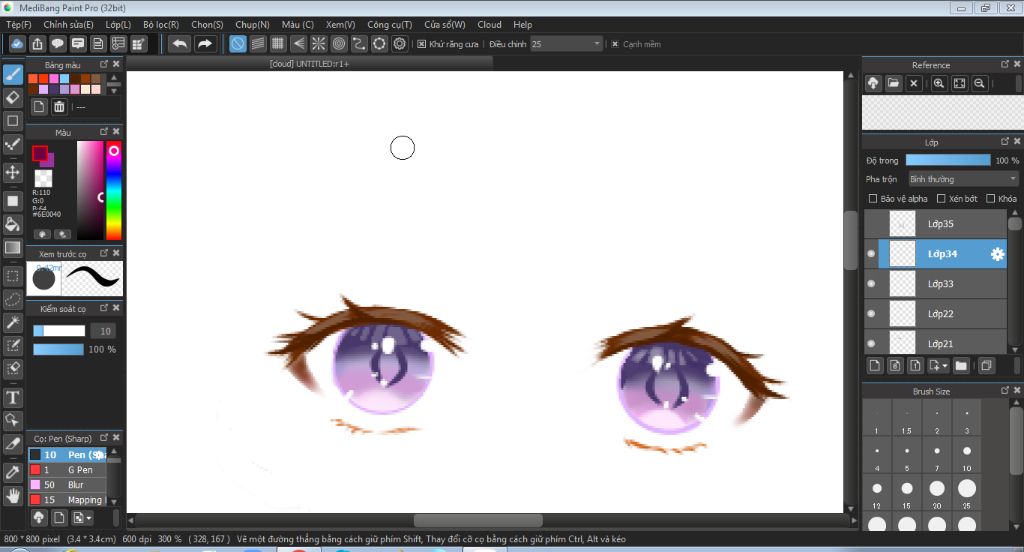The width and height of the screenshot is (1024, 552).
Task: Enable the Khóa layer lock checkbox
Action: [990, 199]
